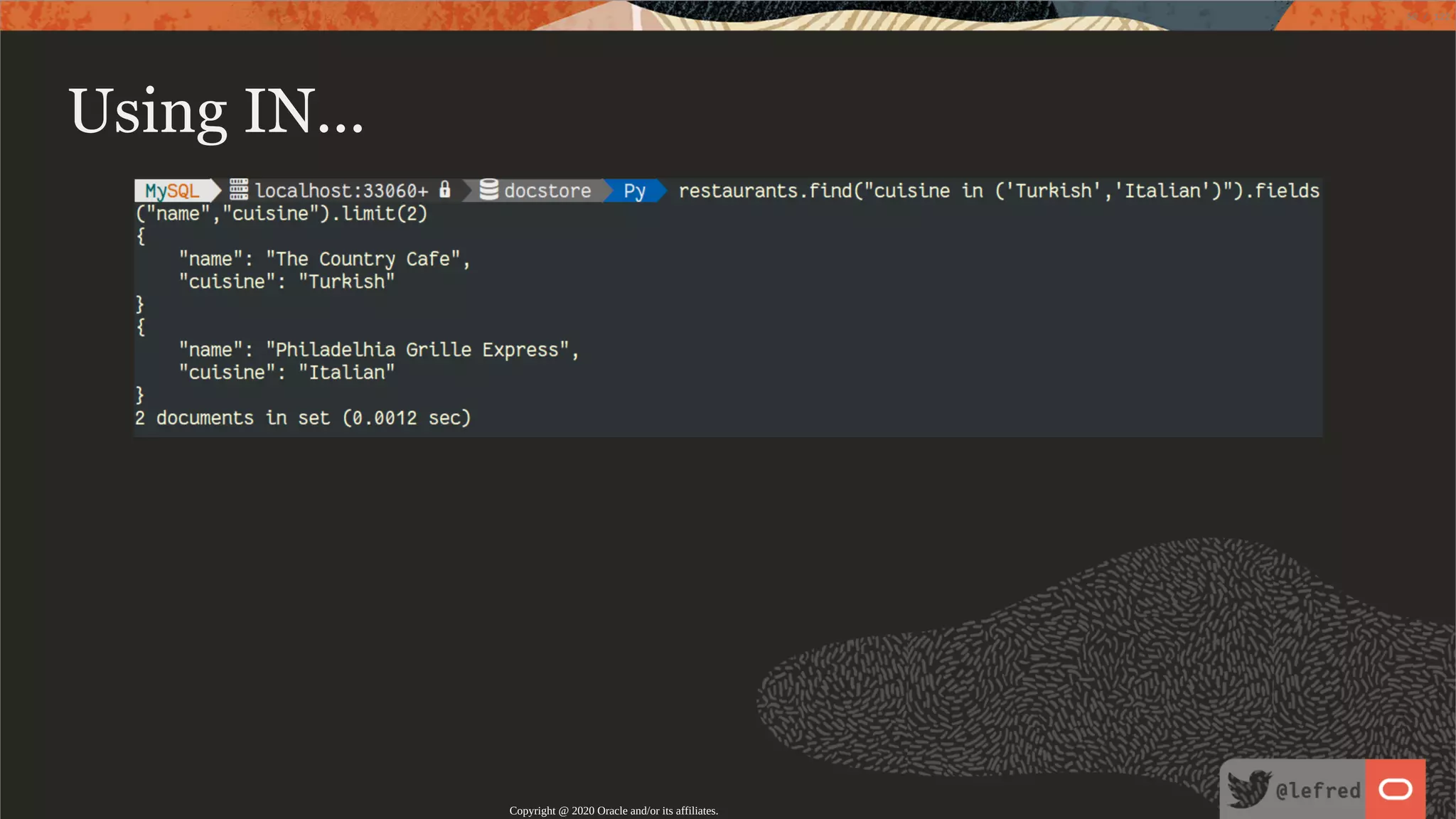Click the blue Py mode segment
1456x819 pixels.
click(634, 191)
